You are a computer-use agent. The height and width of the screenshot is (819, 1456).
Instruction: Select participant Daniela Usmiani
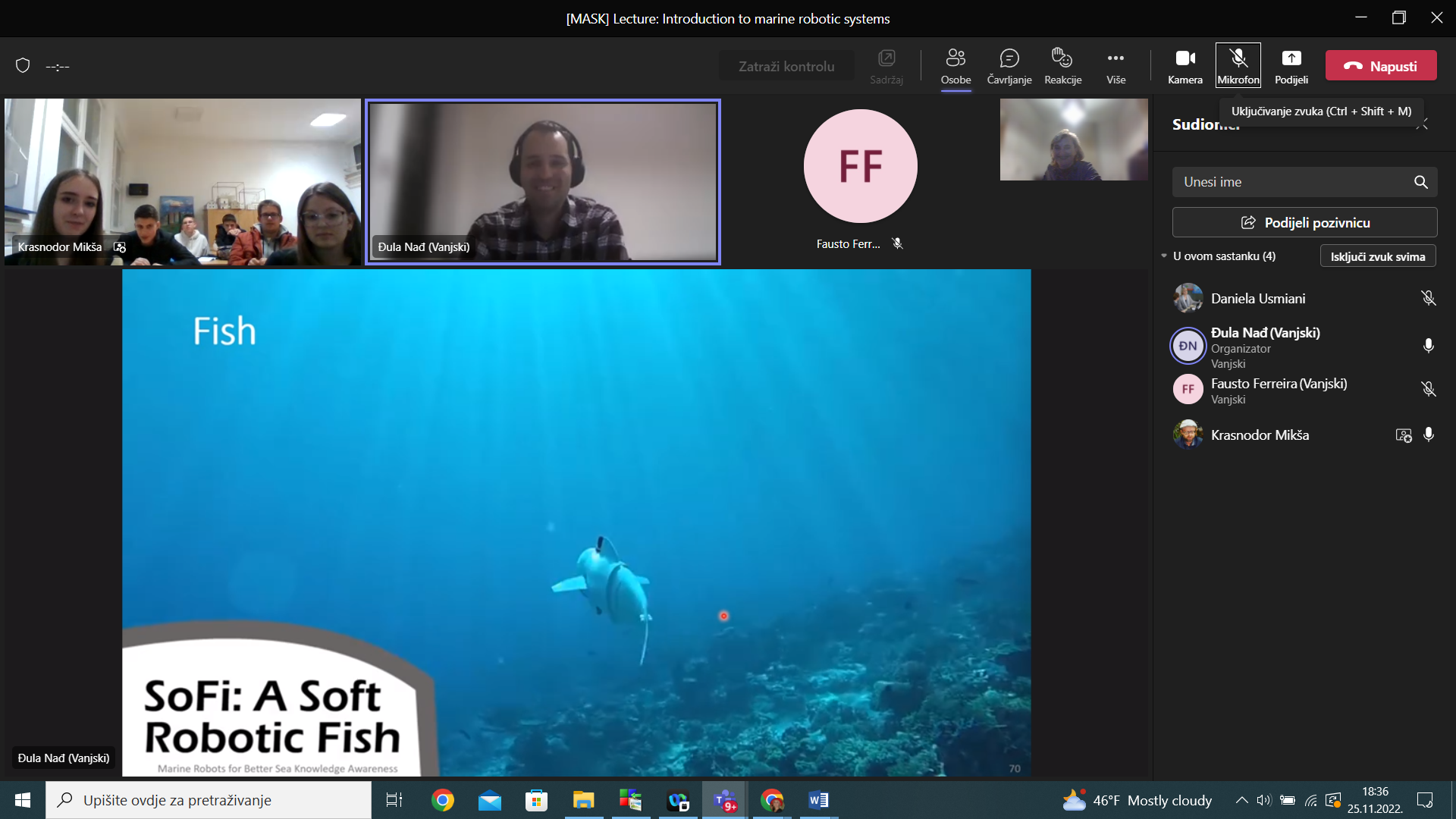pos(1304,298)
